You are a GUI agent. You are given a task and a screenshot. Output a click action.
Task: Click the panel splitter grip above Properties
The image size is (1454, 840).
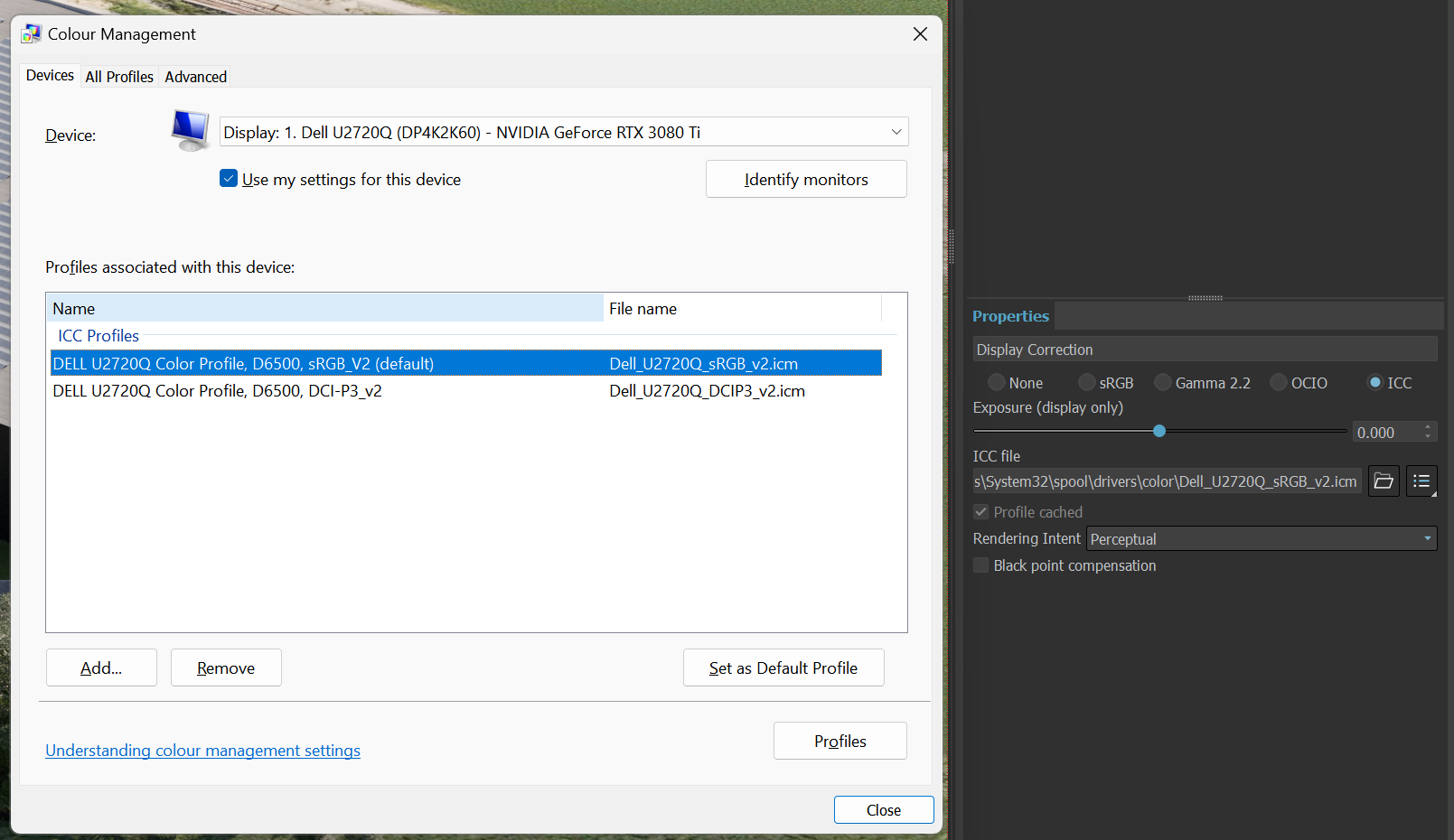(x=1205, y=297)
